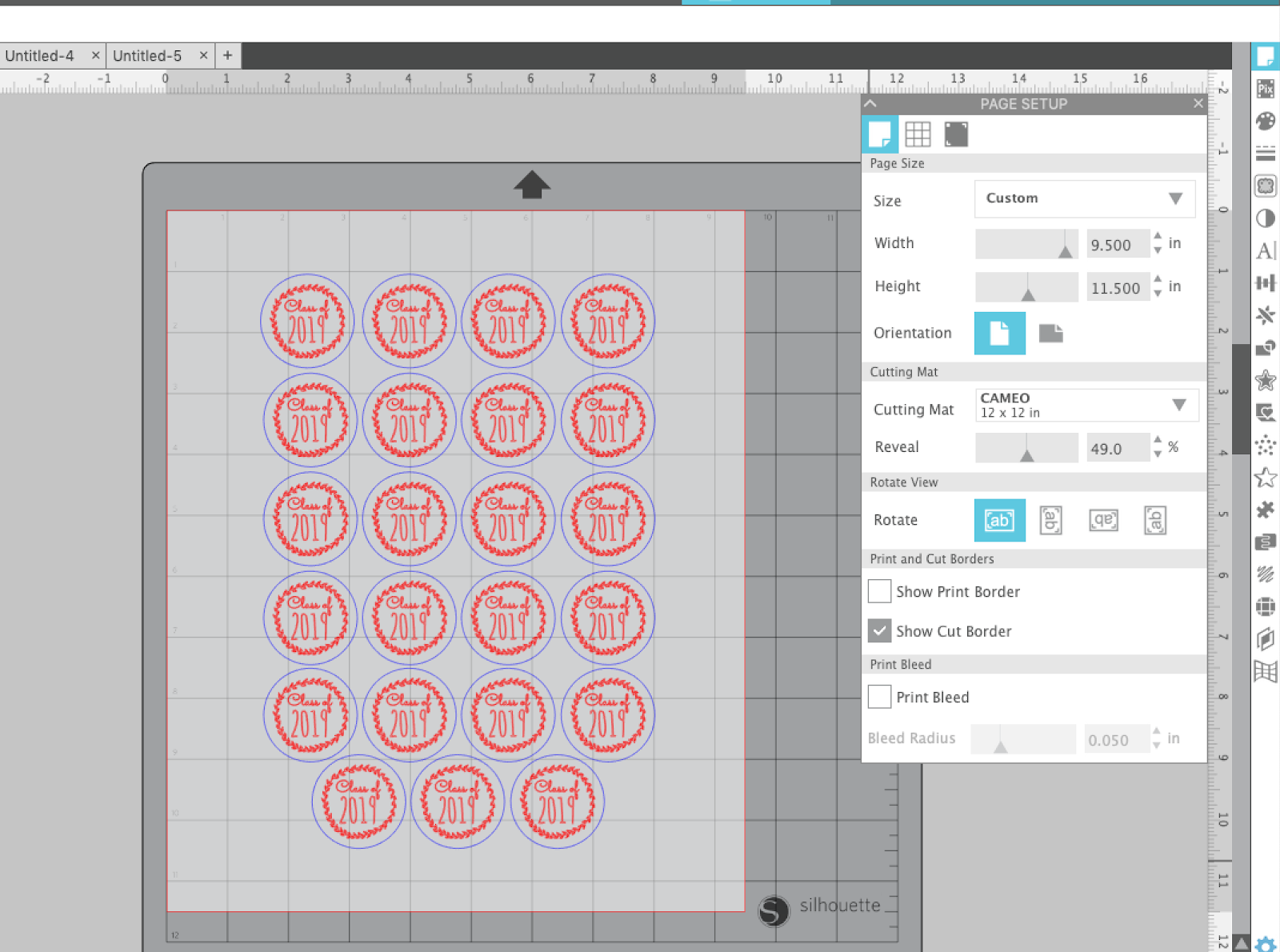Add a new document tab

[x=228, y=55]
